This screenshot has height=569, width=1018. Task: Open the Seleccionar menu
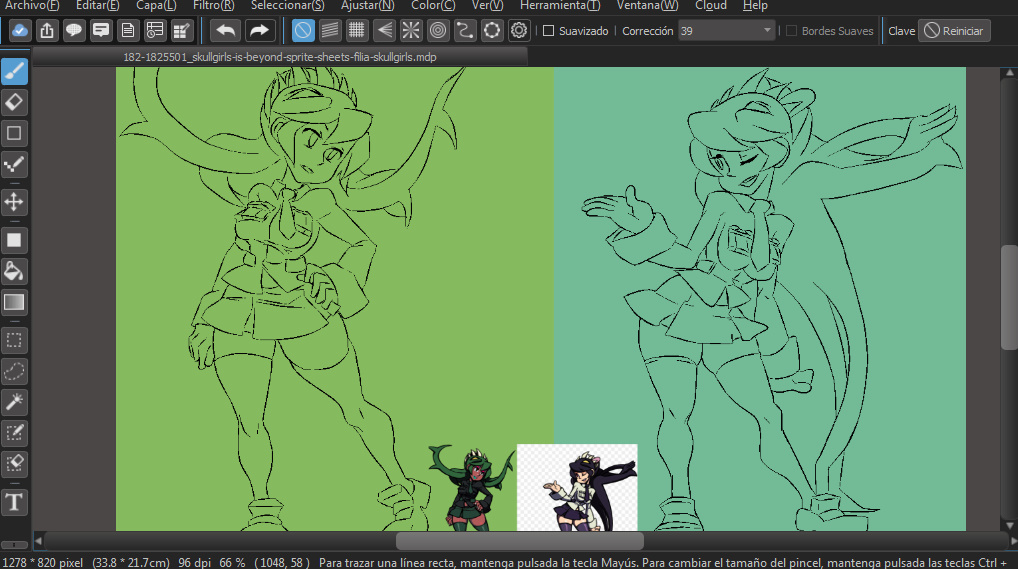tap(287, 6)
